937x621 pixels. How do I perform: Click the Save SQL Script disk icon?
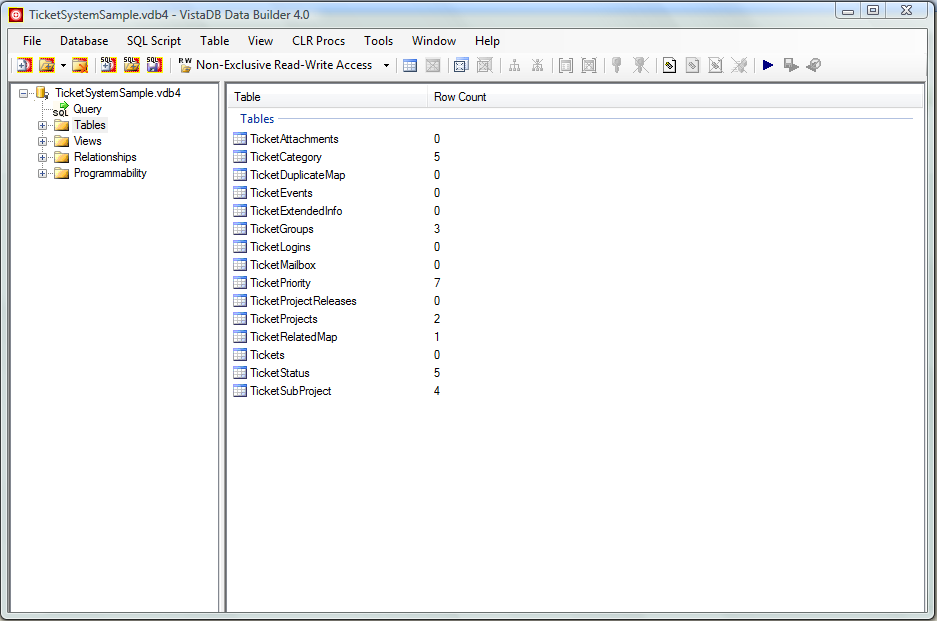click(154, 65)
